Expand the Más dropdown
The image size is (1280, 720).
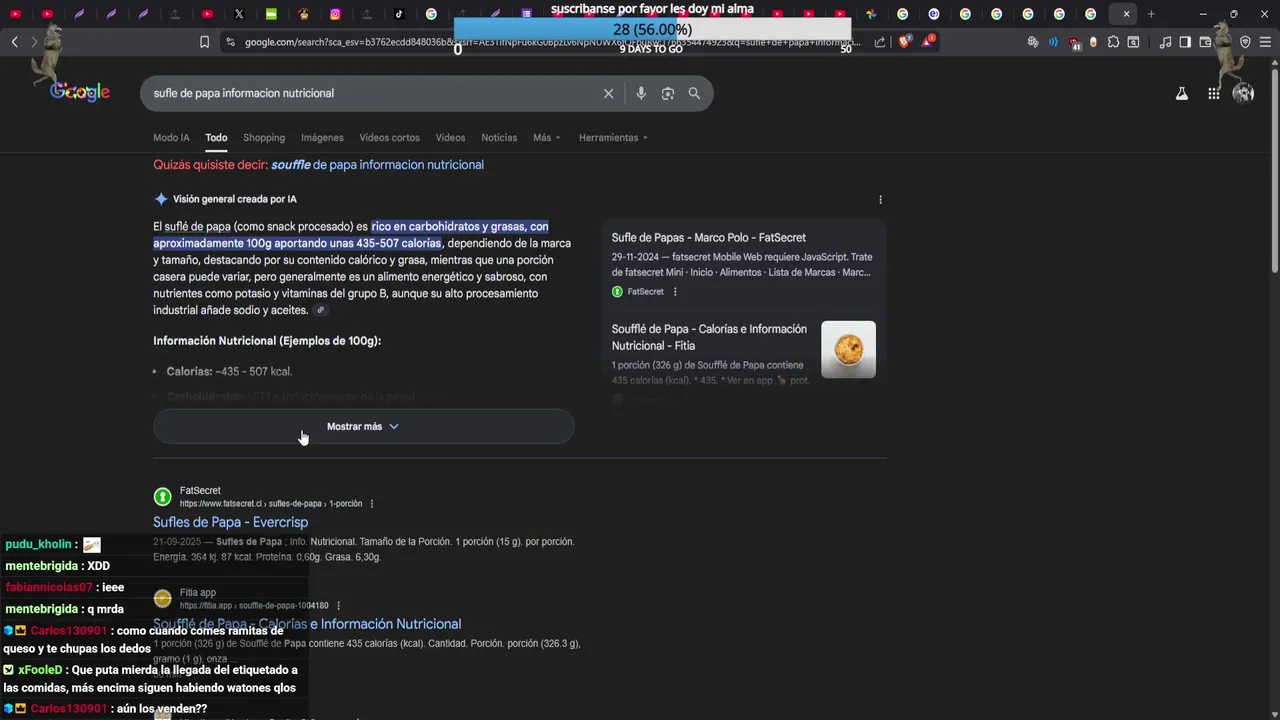tap(547, 138)
